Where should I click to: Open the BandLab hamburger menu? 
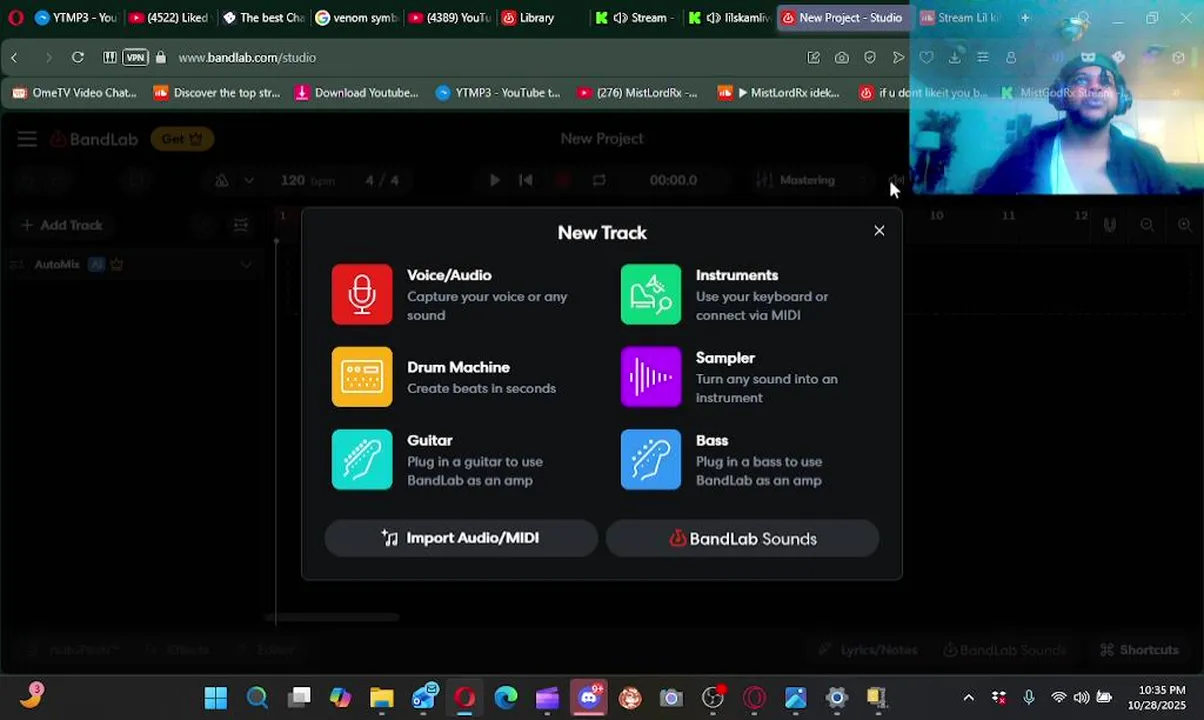point(27,139)
